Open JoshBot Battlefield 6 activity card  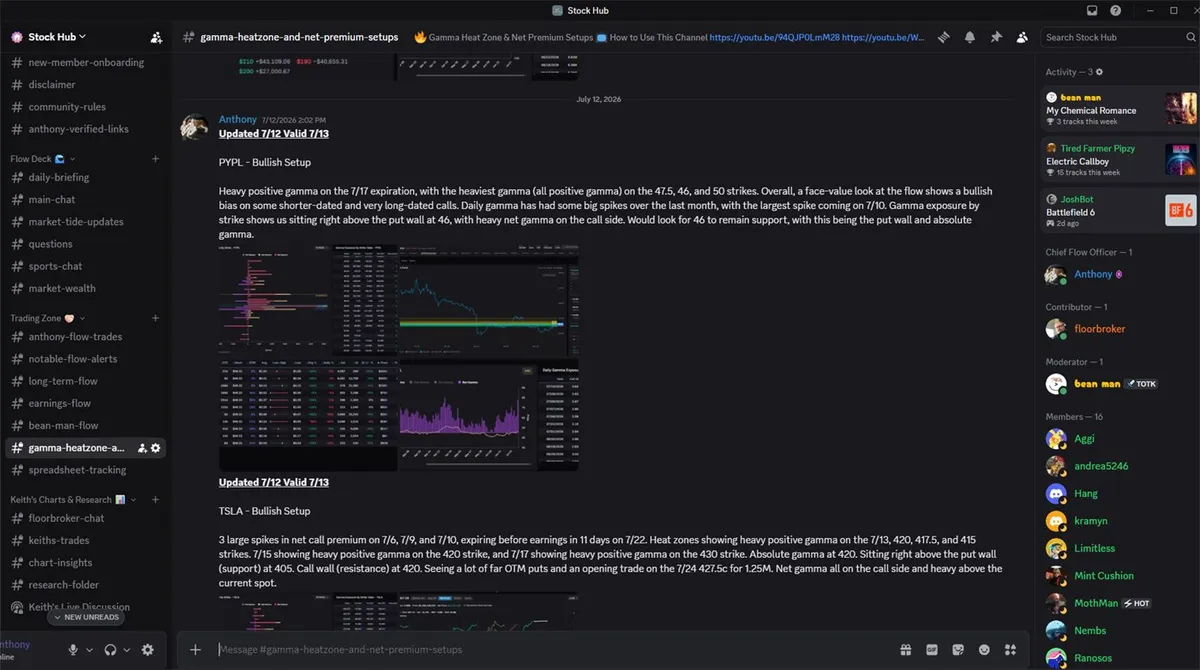point(1120,212)
